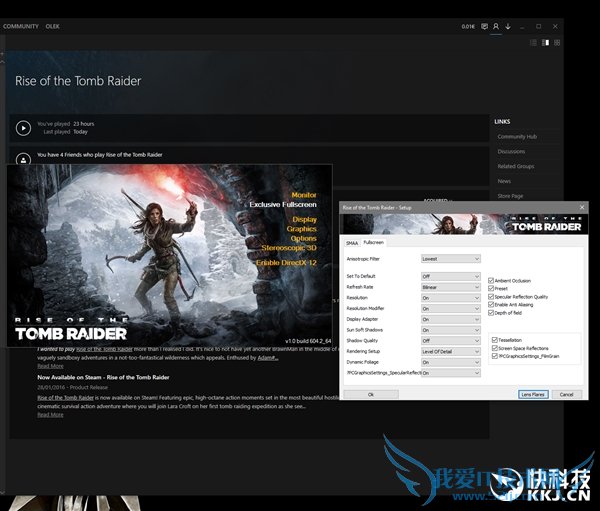
Task: Click the Enable DirectX 12 launcher option
Action: pyautogui.click(x=286, y=263)
